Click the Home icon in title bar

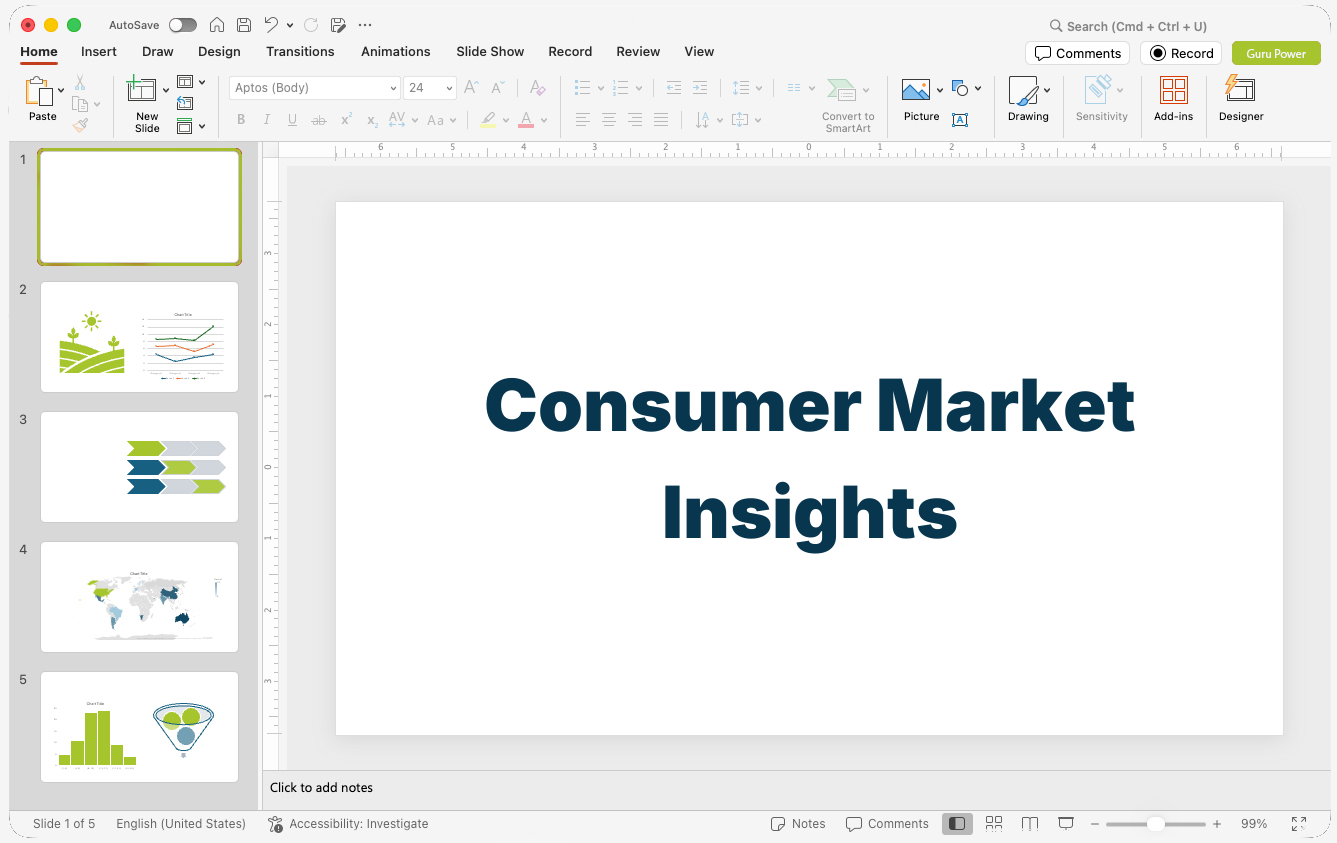click(217, 25)
